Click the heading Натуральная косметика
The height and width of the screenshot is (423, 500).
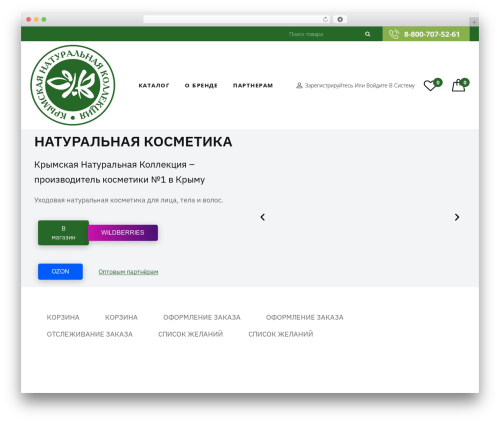[x=133, y=142]
